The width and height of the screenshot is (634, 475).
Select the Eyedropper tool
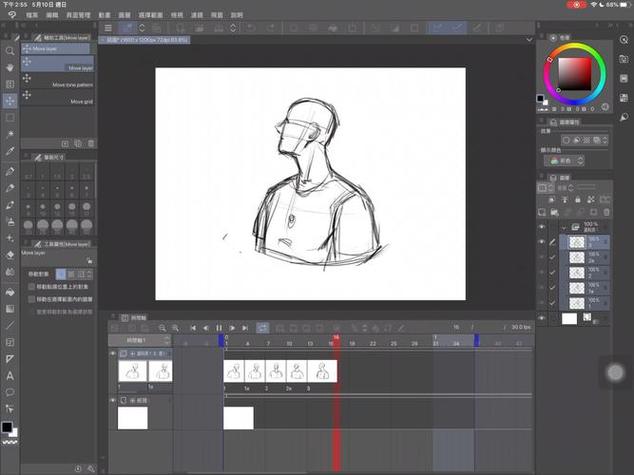coord(10,151)
